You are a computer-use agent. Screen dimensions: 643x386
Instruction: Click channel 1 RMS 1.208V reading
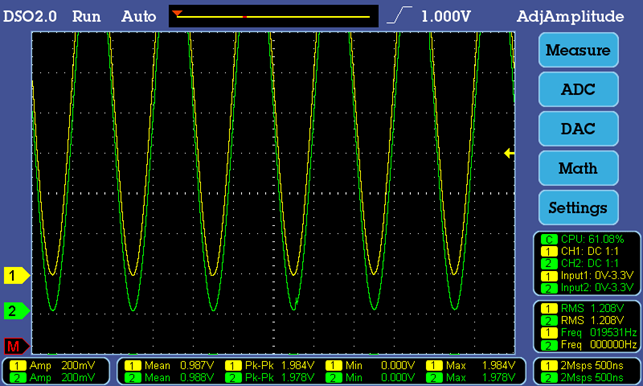(583, 308)
